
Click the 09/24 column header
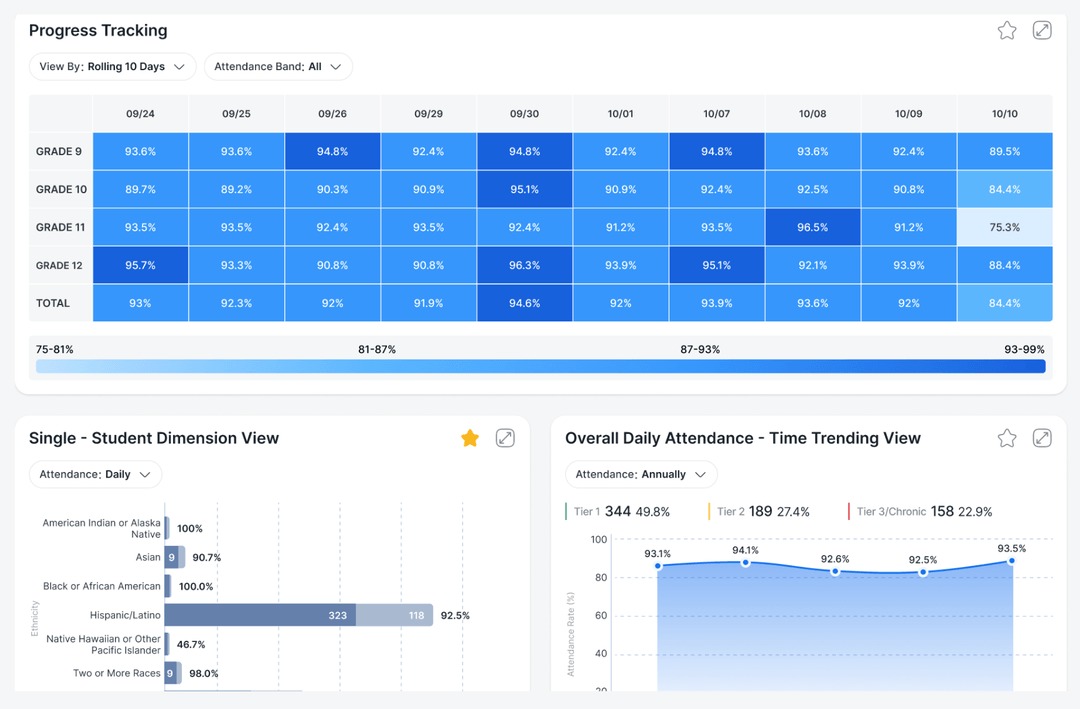coord(140,114)
